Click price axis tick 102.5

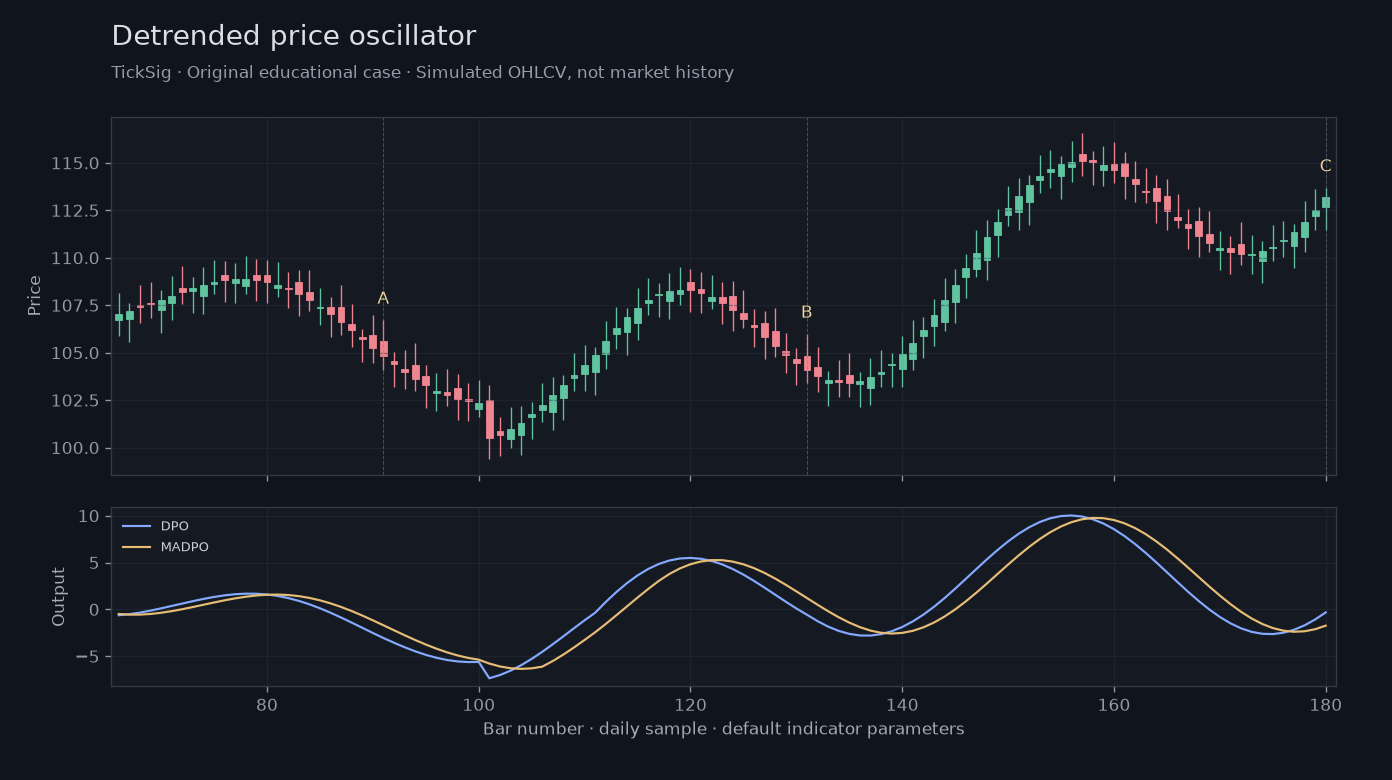coord(75,401)
